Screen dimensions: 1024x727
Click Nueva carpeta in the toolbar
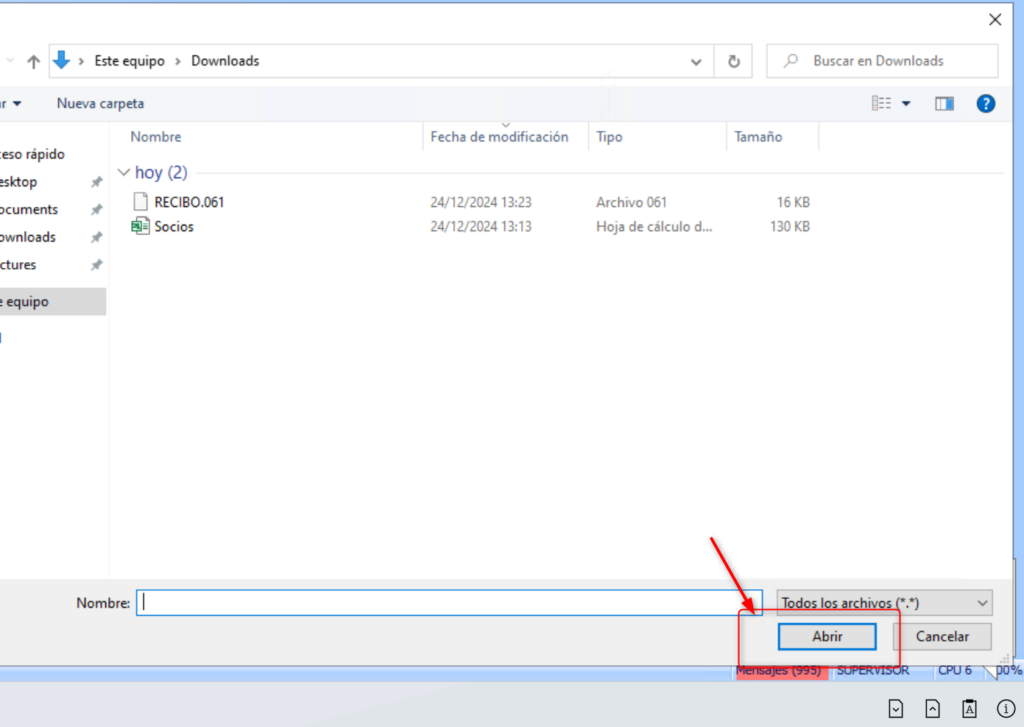point(100,103)
